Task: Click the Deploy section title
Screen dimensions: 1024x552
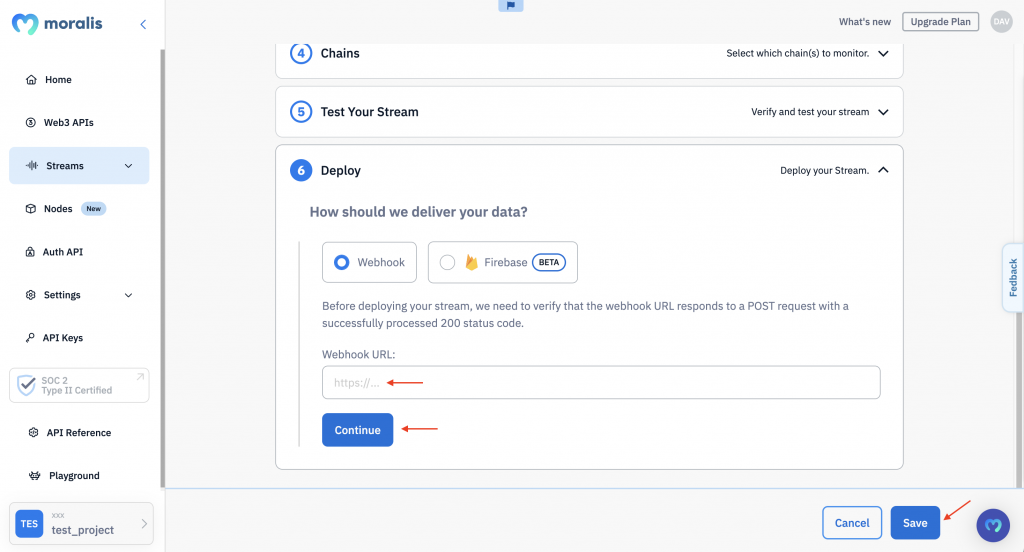Action: point(340,170)
